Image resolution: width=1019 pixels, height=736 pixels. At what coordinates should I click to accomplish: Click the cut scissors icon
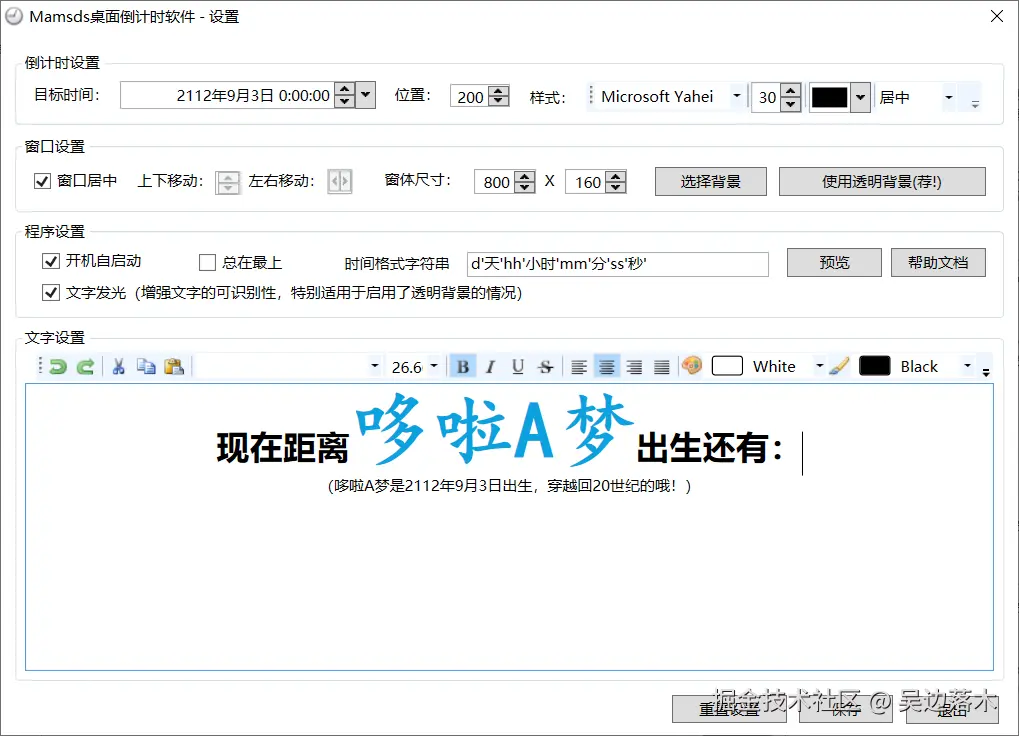(118, 367)
